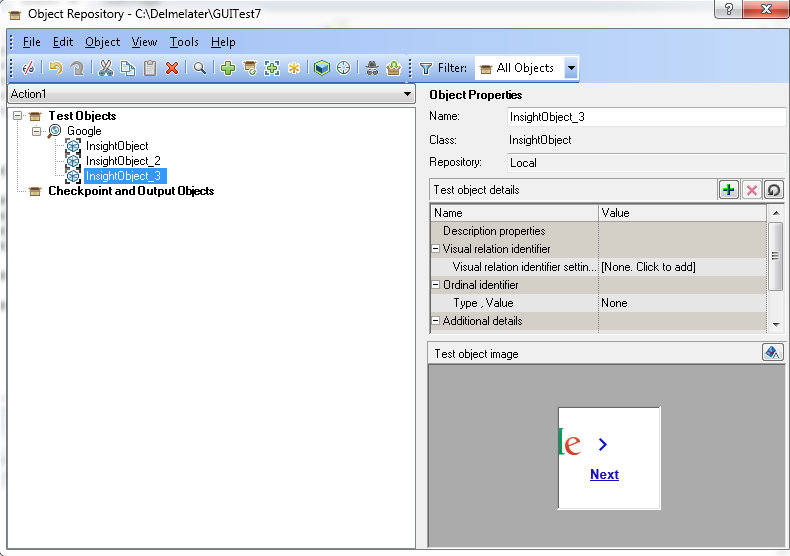Click the green plus add property button
Screen dimensions: 790x556
tap(729, 190)
